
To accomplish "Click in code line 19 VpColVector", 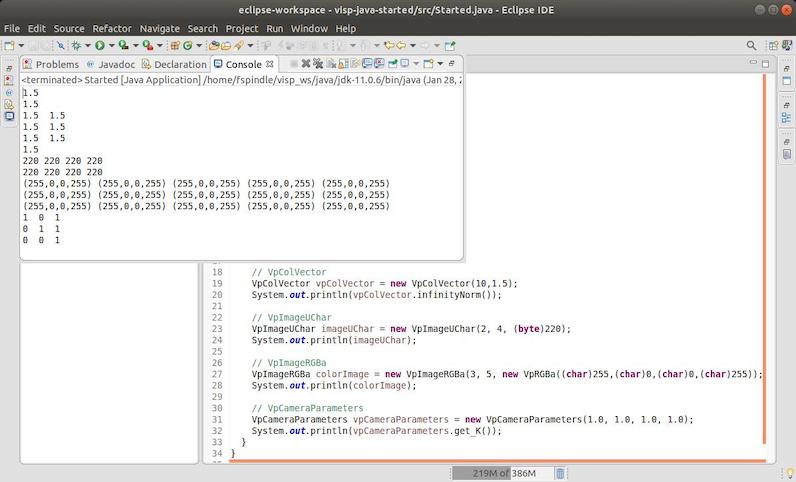I will (x=400, y=283).
